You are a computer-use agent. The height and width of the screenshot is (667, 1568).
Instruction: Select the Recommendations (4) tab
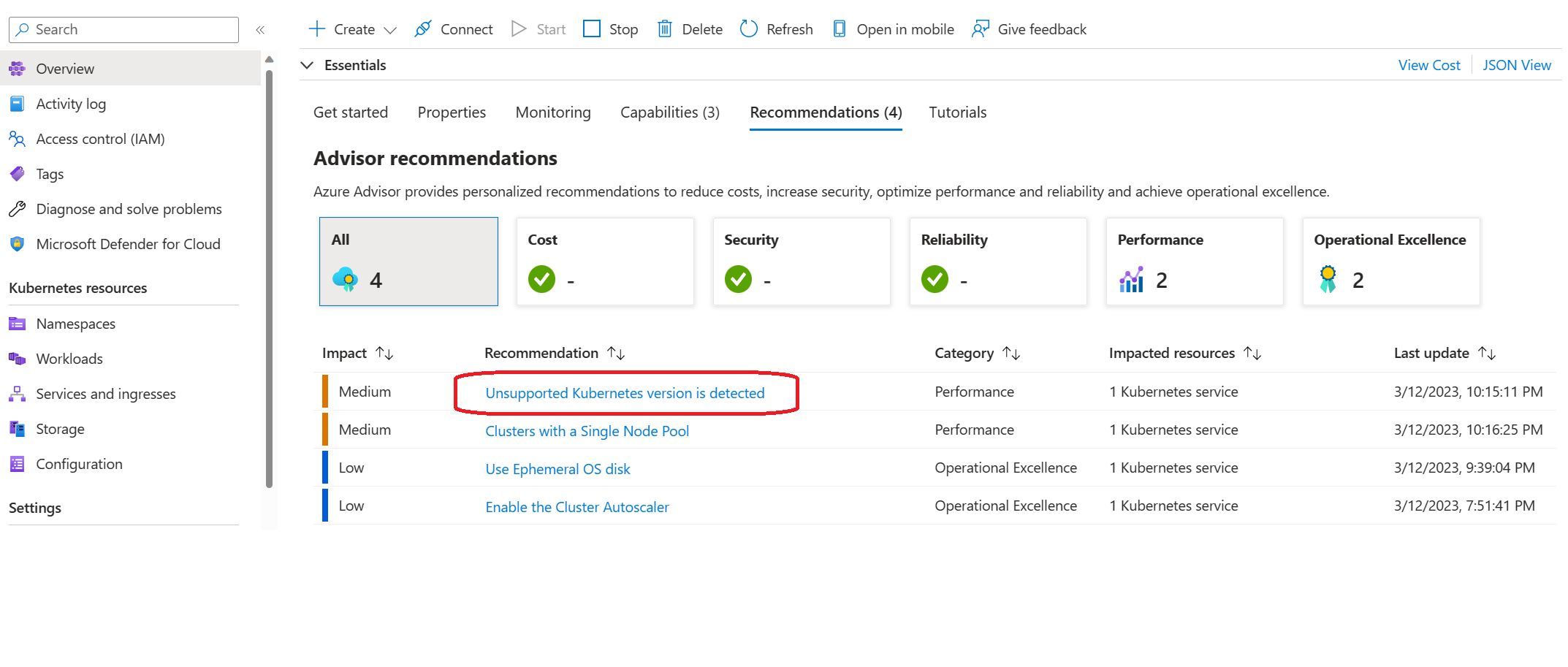tap(826, 113)
